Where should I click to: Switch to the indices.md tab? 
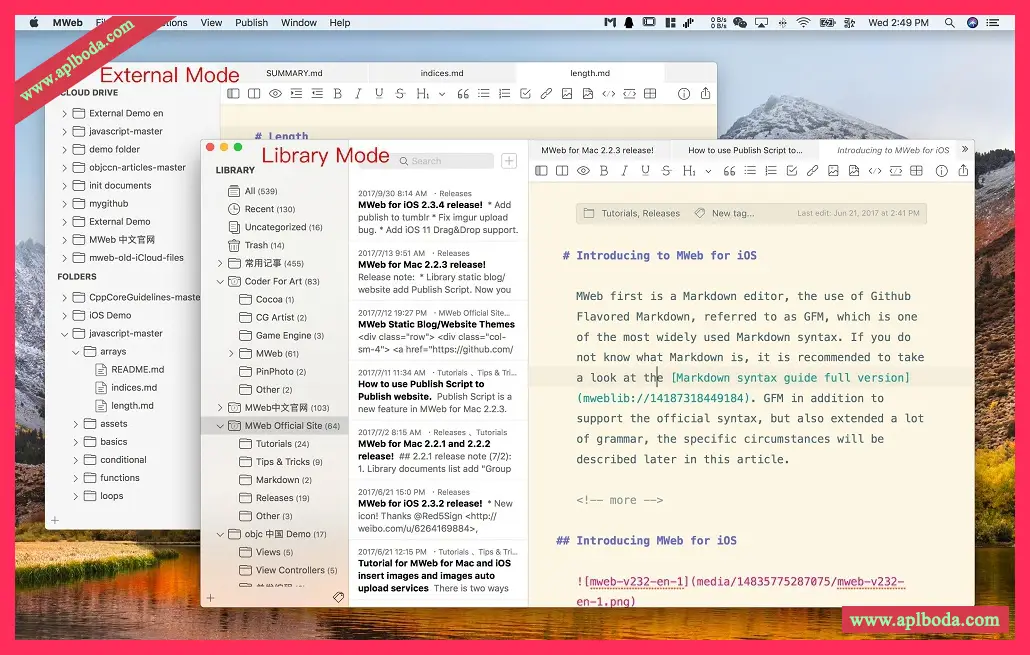[441, 73]
